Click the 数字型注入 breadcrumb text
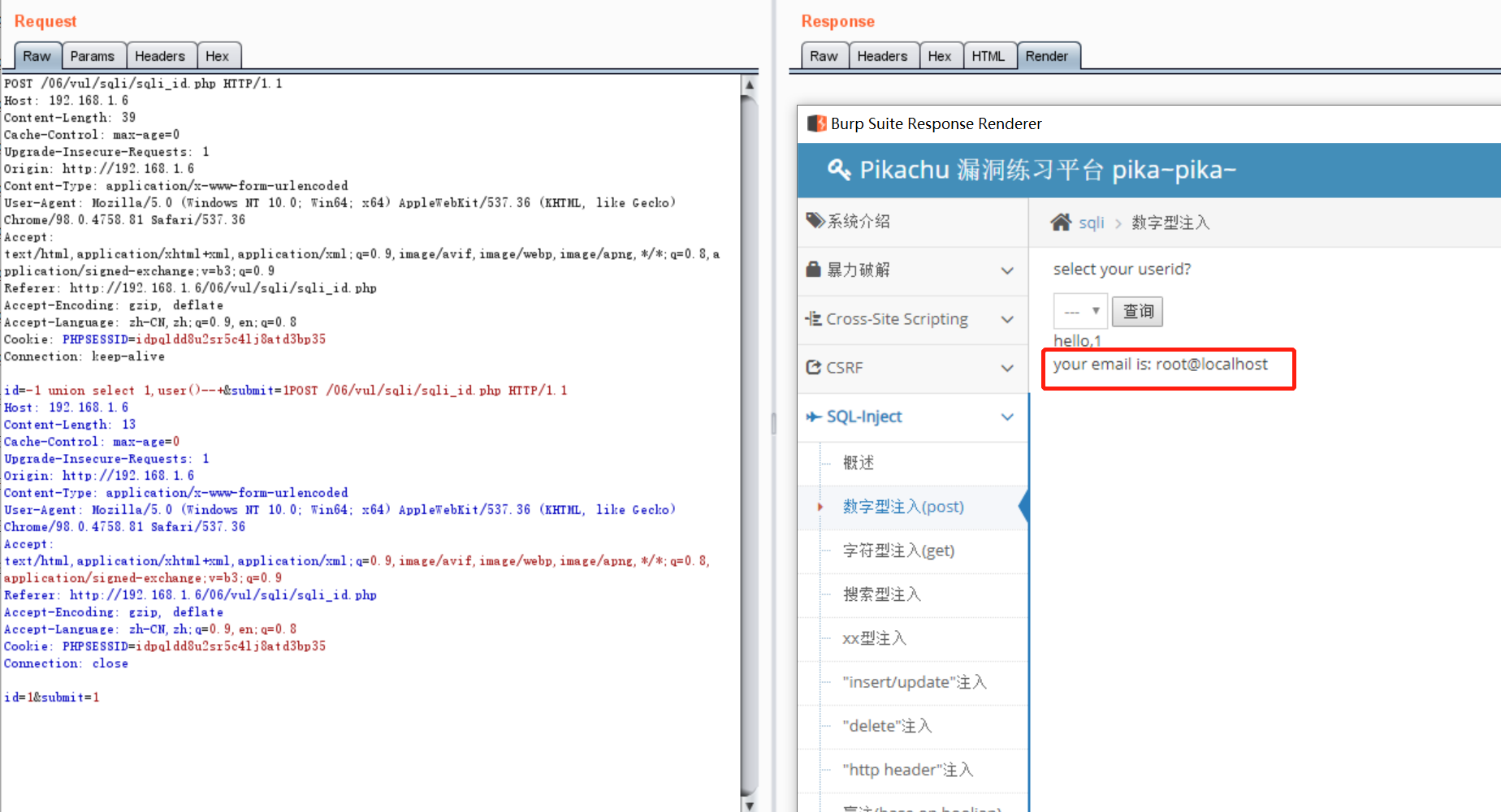The height and width of the screenshot is (812, 1501). point(1170,222)
